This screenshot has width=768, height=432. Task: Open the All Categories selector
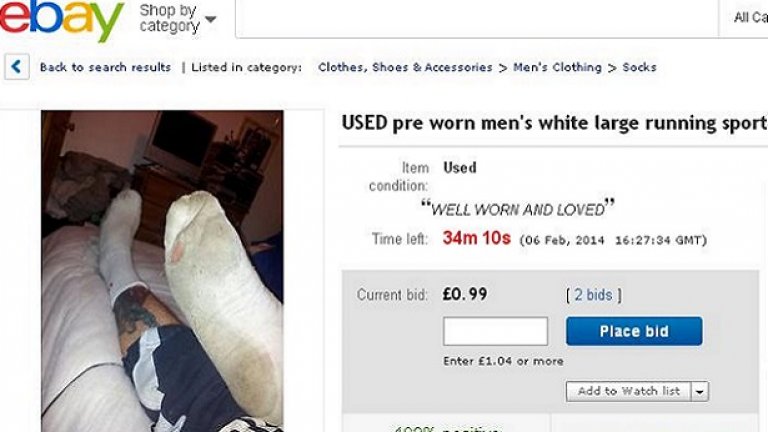pyautogui.click(x=750, y=18)
